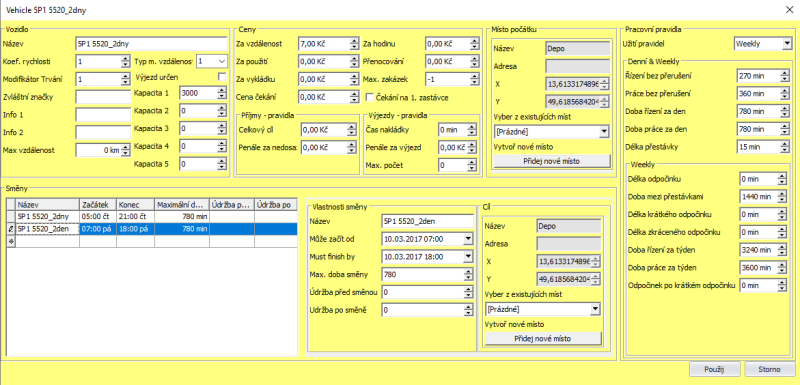Click the shift Název field SP1 5520_2den
Screen dimensions: 800x385
(x=428, y=221)
